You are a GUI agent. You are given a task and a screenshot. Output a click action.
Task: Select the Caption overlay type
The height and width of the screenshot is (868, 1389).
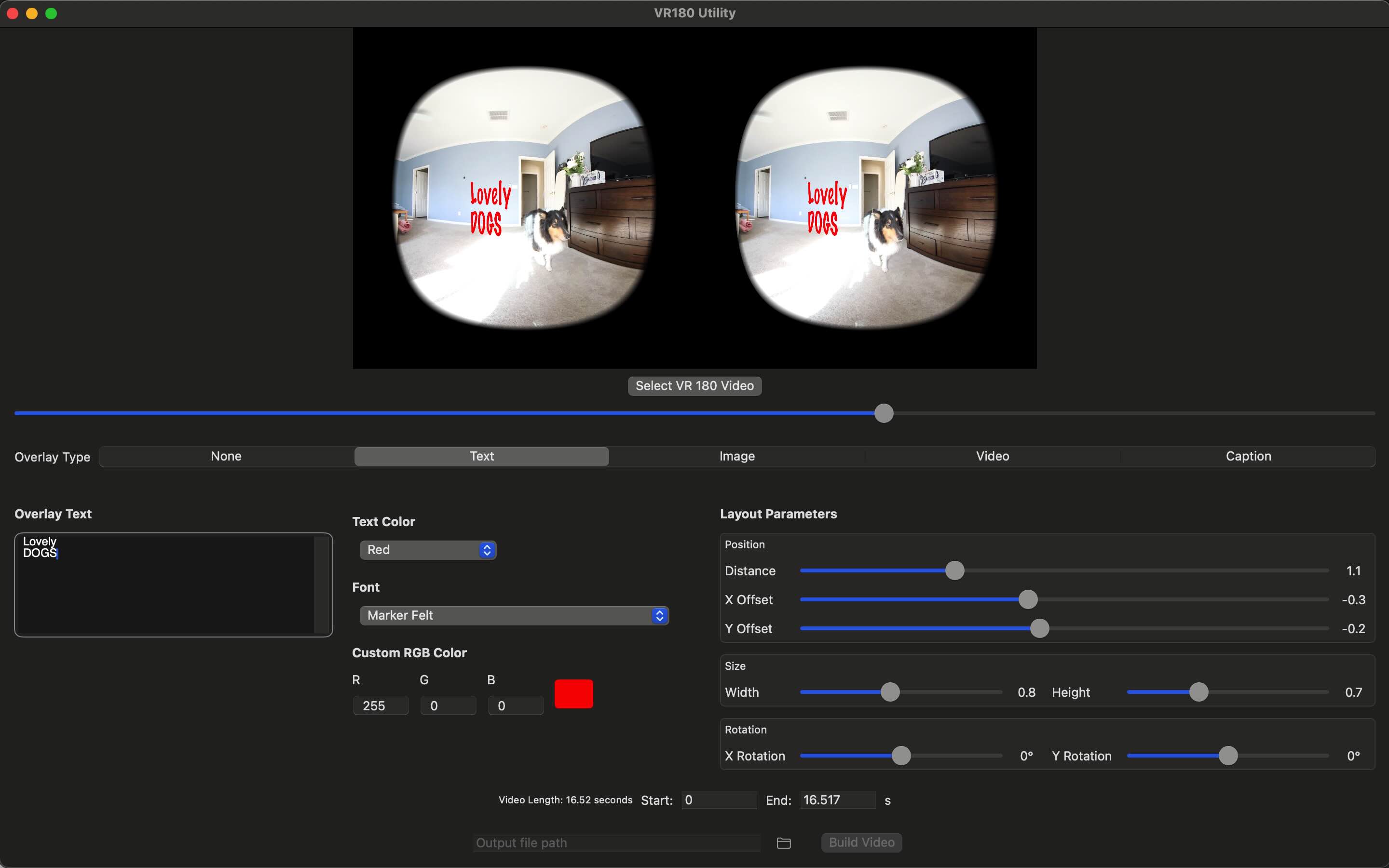click(1248, 456)
